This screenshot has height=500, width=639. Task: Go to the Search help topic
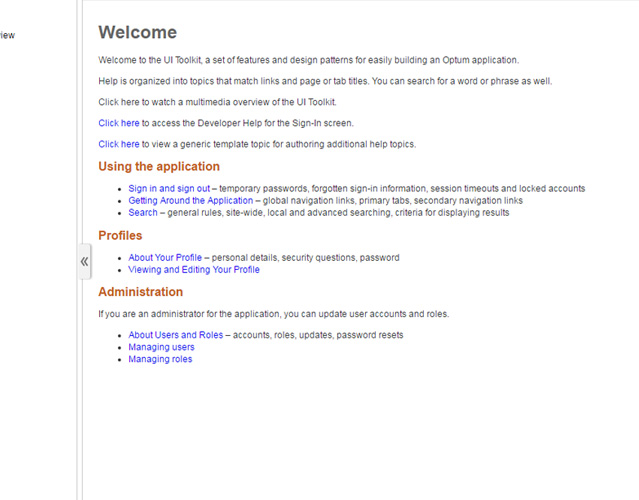coord(143,212)
